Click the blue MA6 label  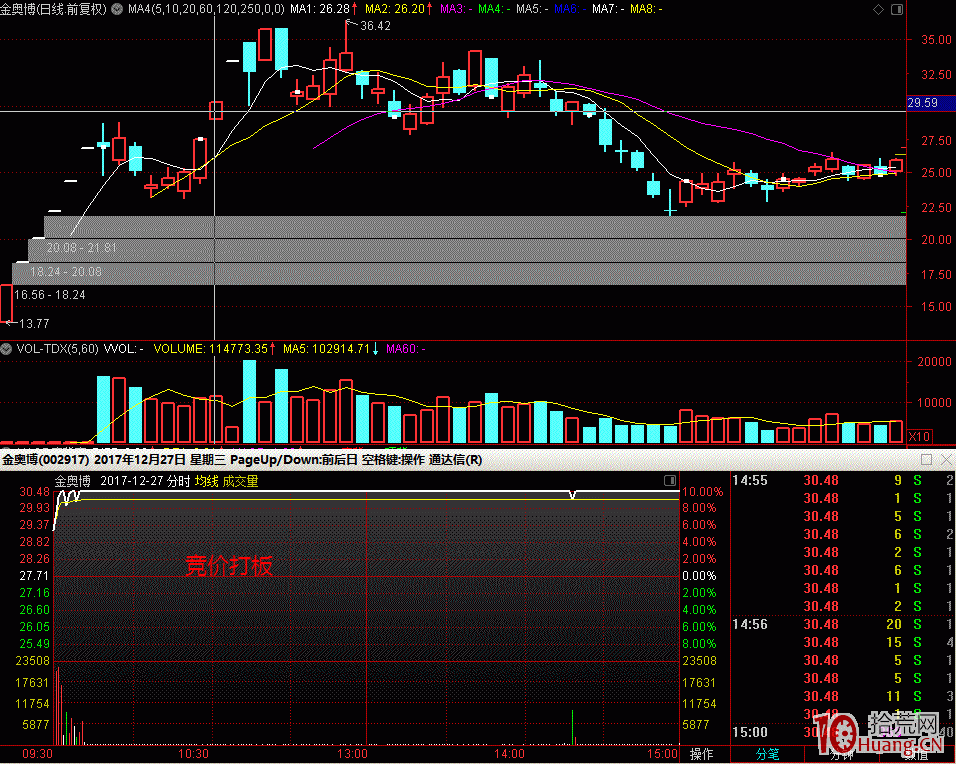(x=568, y=9)
